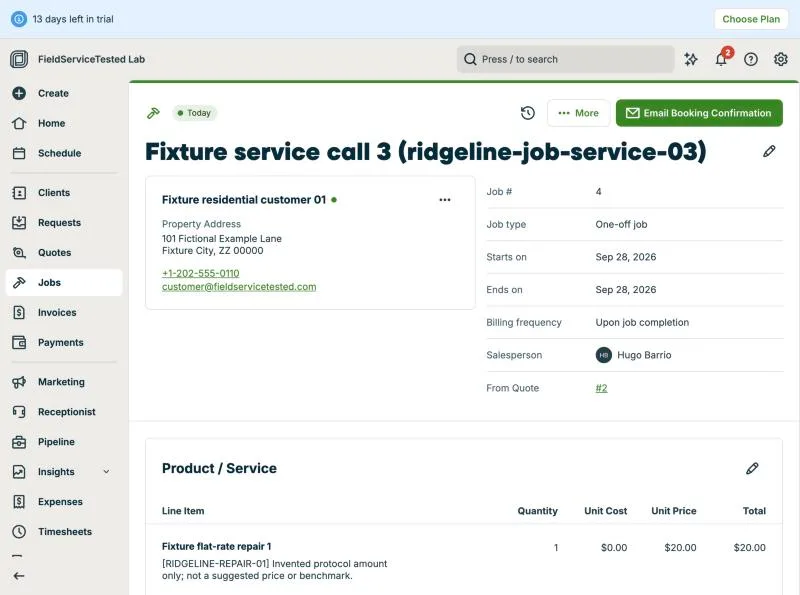Viewport: 800px width, 595px height.
Task: Open the Quotes sidebar icon
Action: pyautogui.click(x=19, y=253)
